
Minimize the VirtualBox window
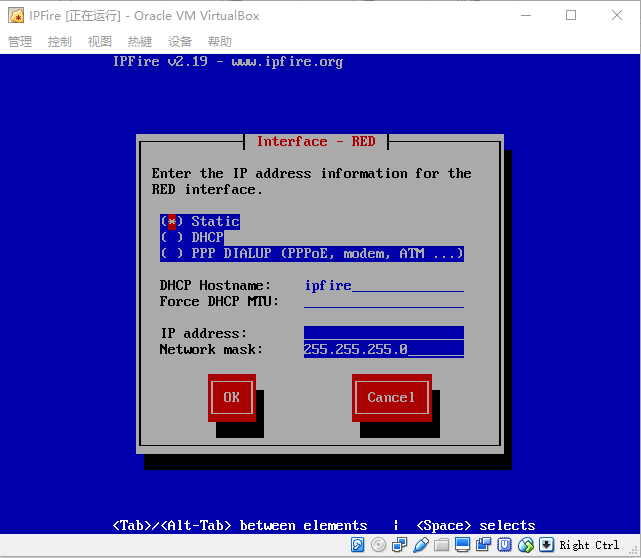(526, 16)
